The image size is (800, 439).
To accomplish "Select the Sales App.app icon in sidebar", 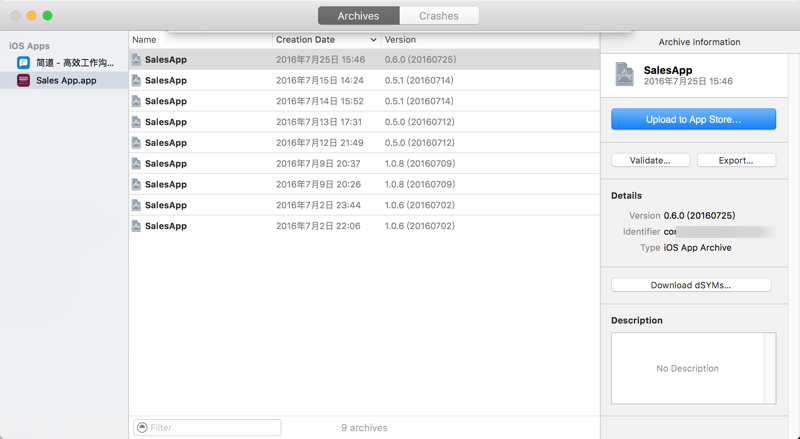I will pos(23,80).
